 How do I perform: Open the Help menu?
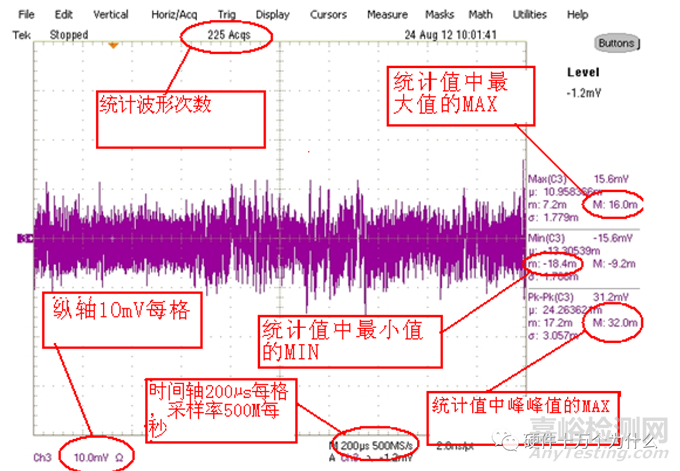click(577, 16)
